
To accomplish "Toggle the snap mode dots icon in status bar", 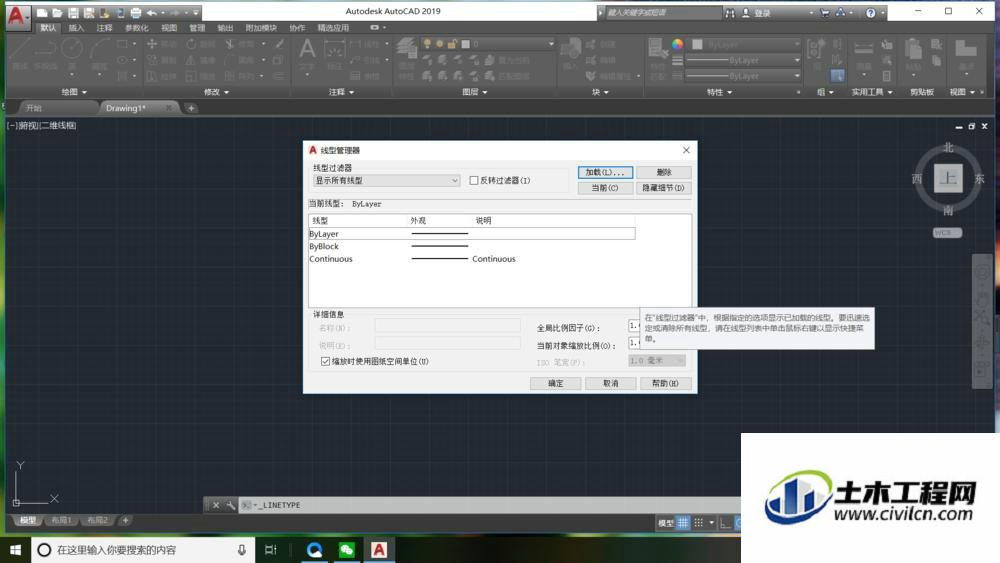I will coord(699,523).
